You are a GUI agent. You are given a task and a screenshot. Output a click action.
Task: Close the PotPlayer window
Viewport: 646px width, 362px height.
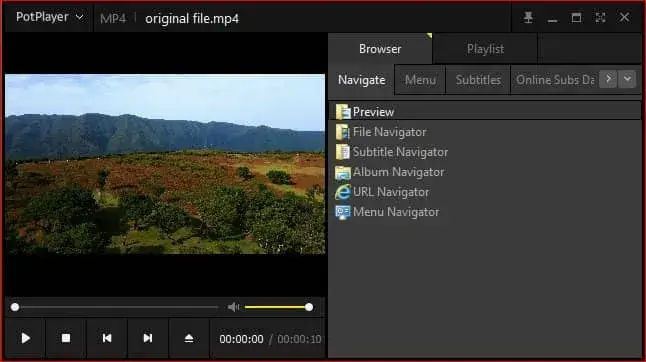tap(624, 17)
